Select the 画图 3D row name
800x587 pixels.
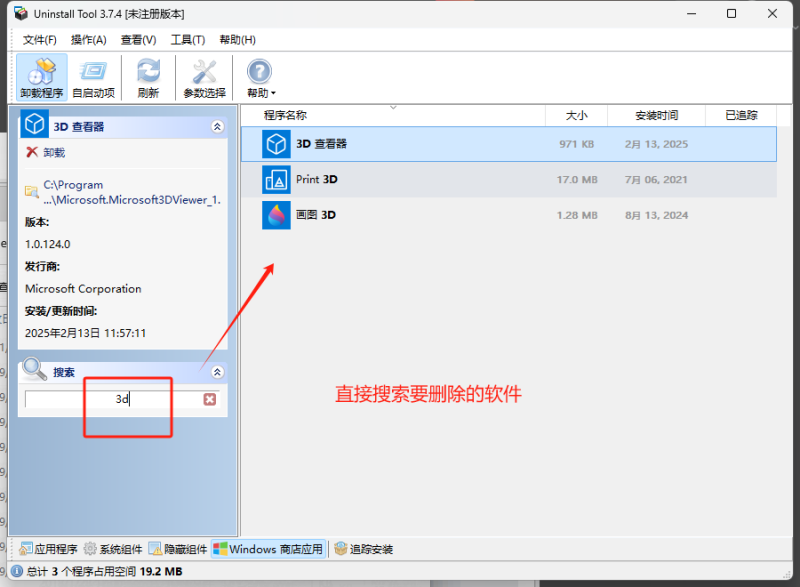click(x=316, y=215)
